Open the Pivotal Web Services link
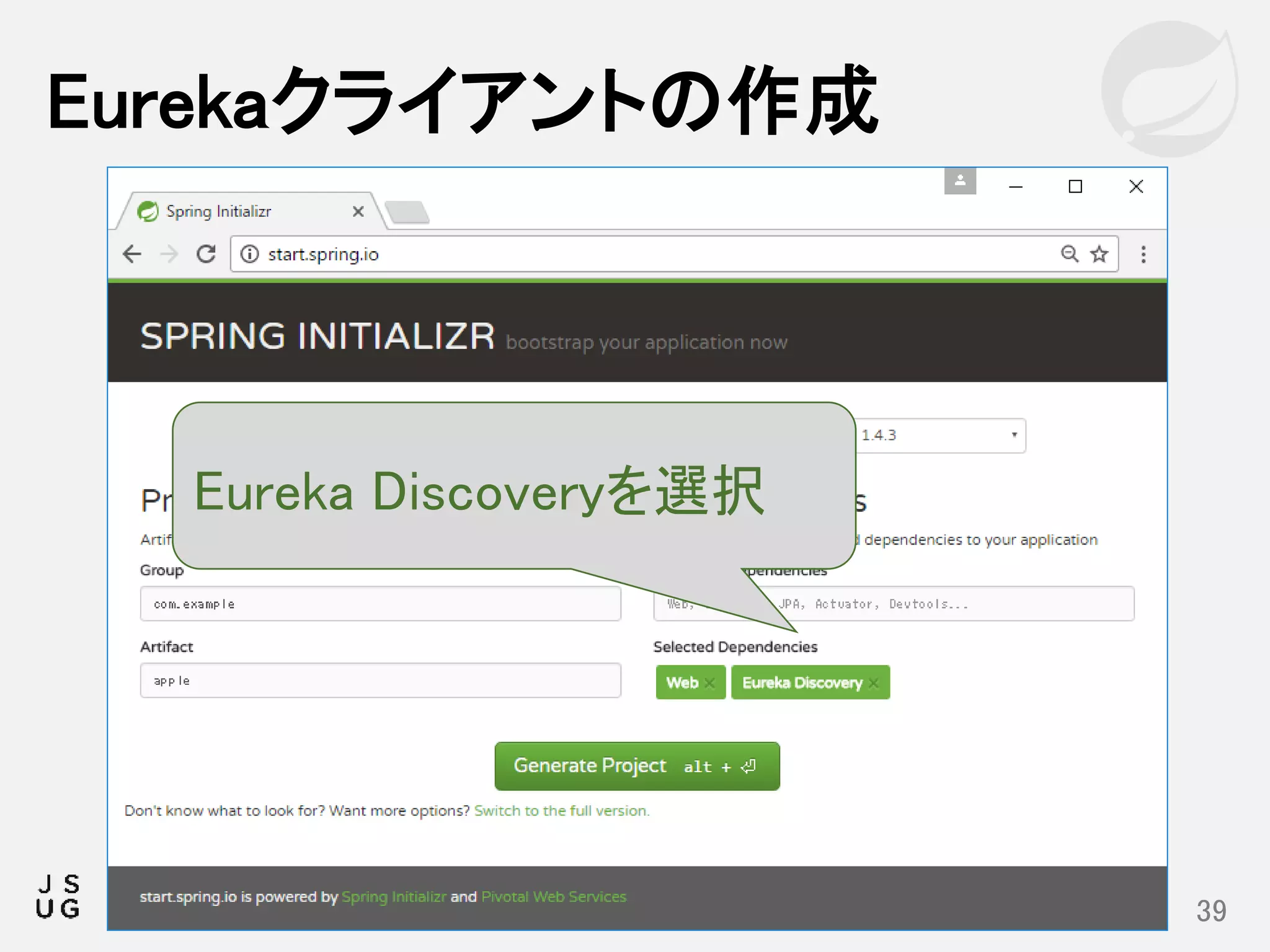This screenshot has height=952, width=1270. tap(554, 897)
